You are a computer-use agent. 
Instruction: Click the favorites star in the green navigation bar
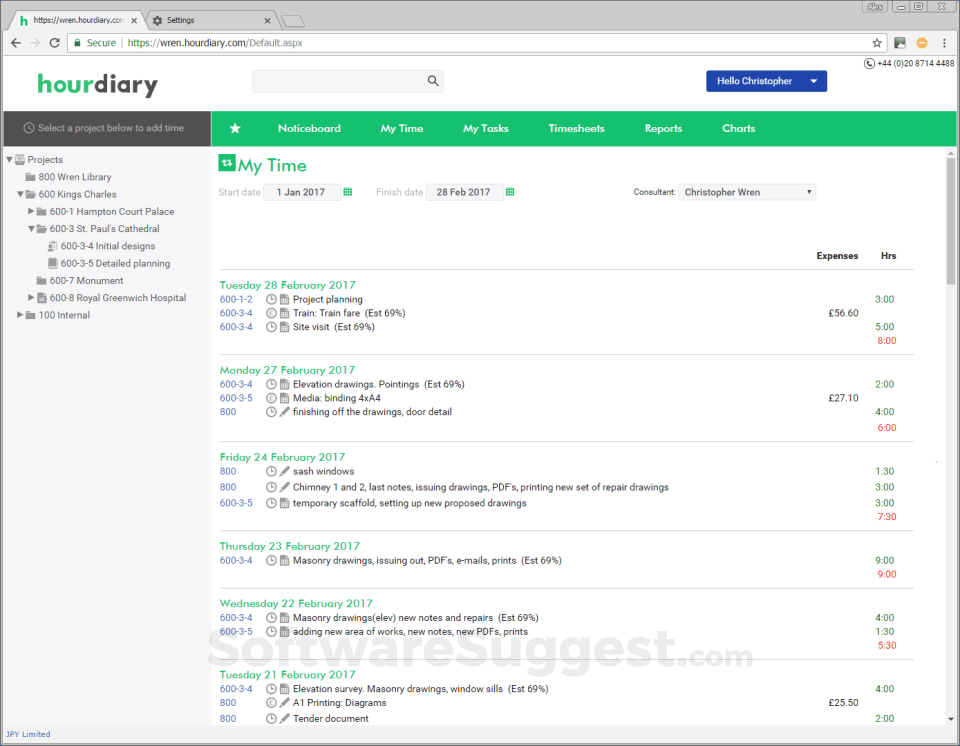[x=235, y=128]
